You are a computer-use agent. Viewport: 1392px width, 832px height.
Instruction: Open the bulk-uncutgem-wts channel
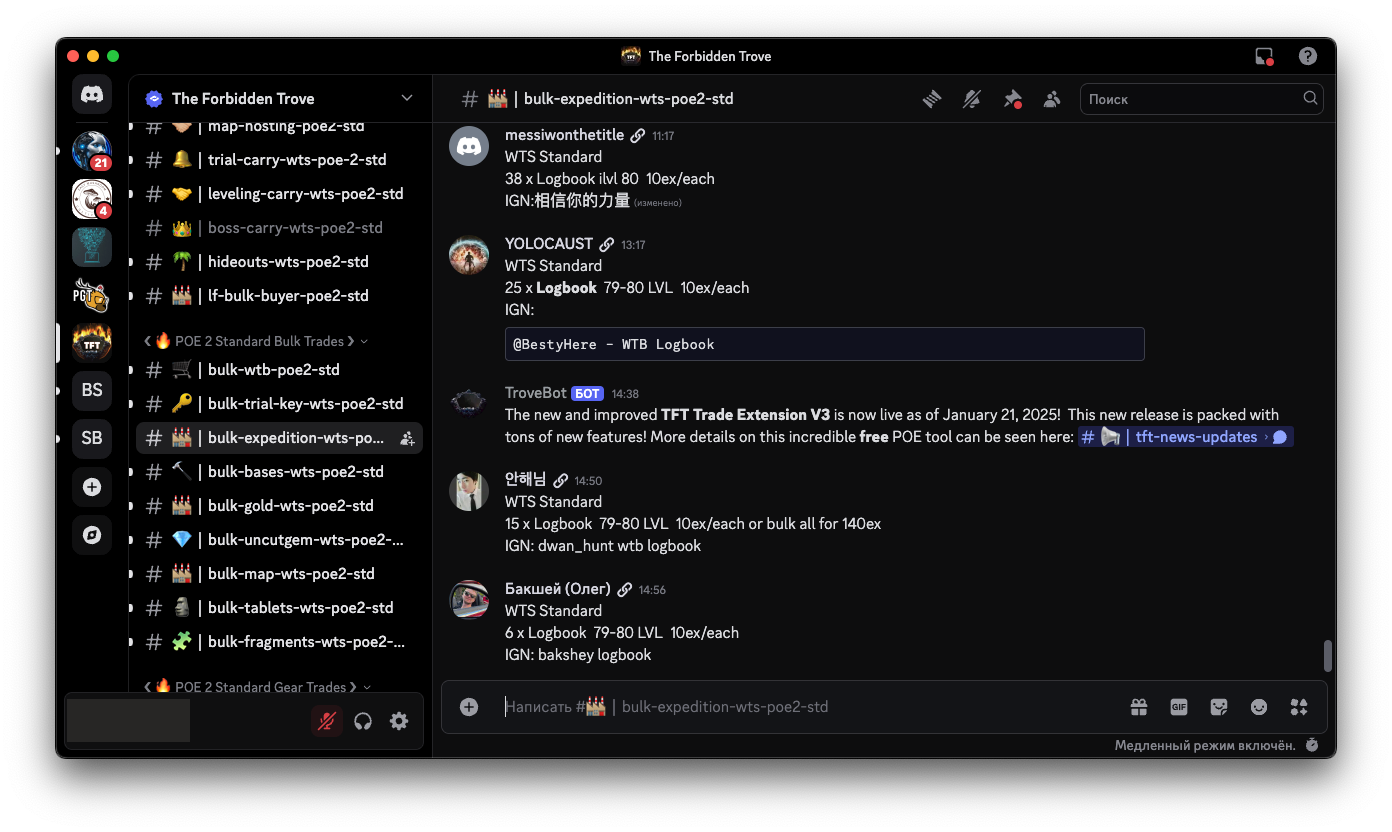click(279, 540)
